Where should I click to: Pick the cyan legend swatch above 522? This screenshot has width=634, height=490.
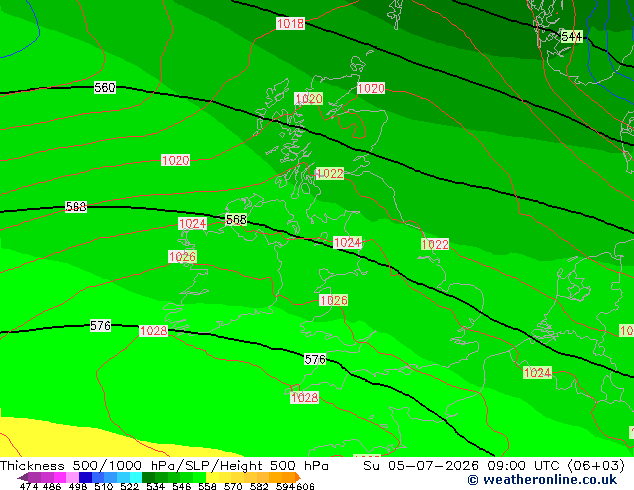click(x=135, y=477)
